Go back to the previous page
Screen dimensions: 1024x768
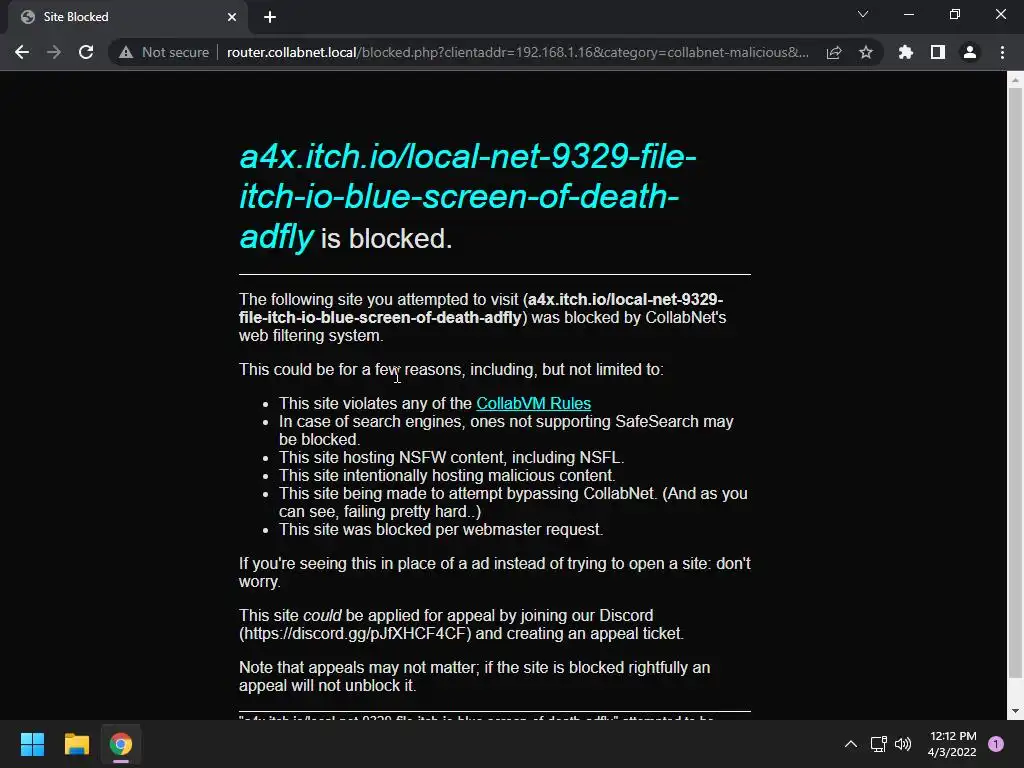tap(22, 52)
